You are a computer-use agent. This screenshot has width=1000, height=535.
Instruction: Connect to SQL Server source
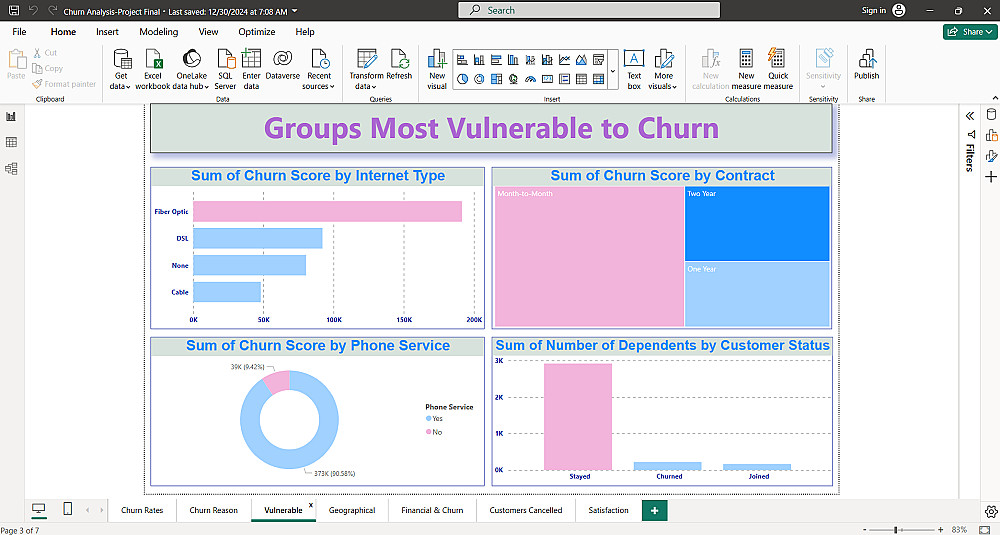click(225, 70)
